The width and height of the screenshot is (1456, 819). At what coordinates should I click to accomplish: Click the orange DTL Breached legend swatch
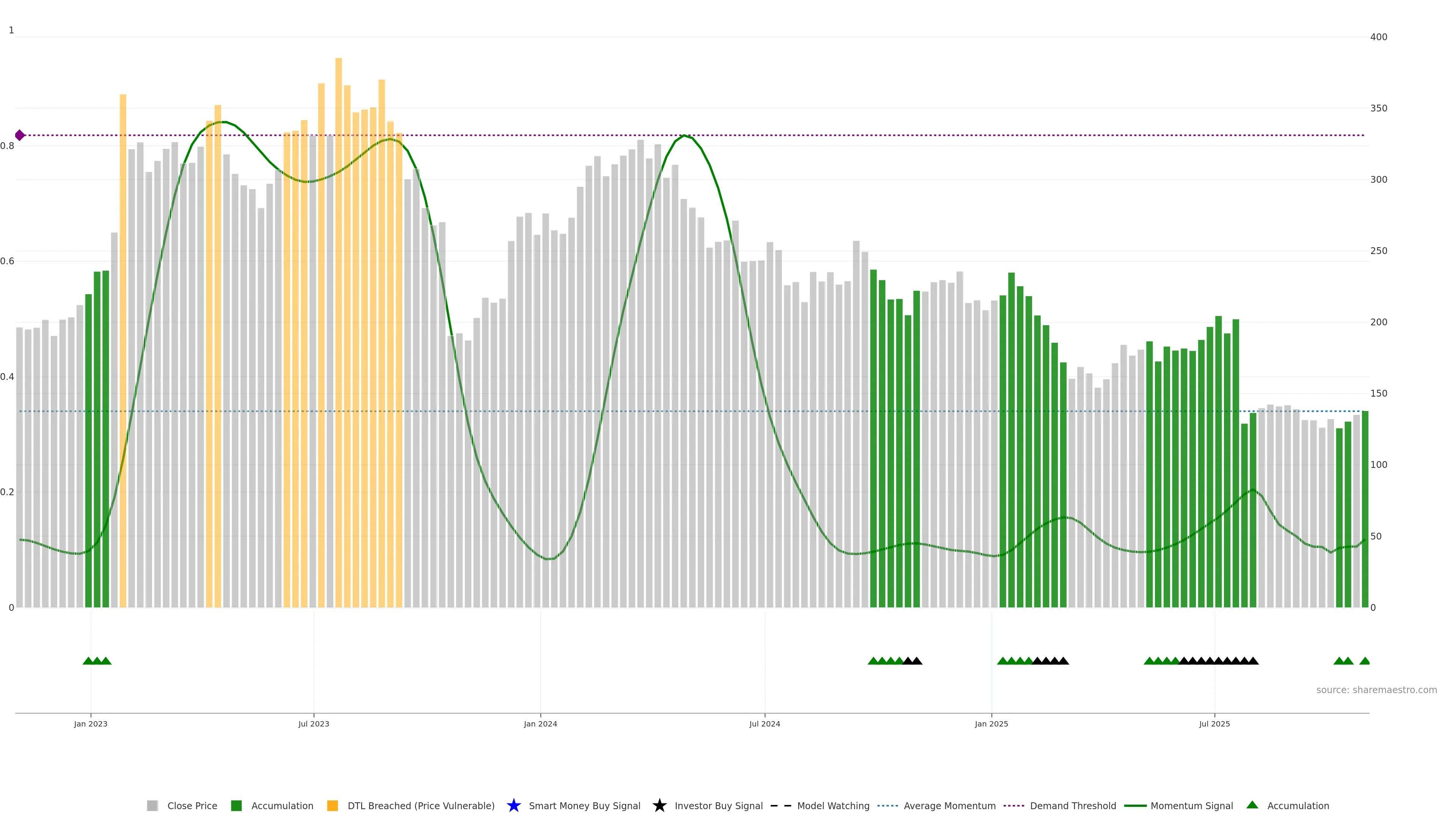coord(333,805)
